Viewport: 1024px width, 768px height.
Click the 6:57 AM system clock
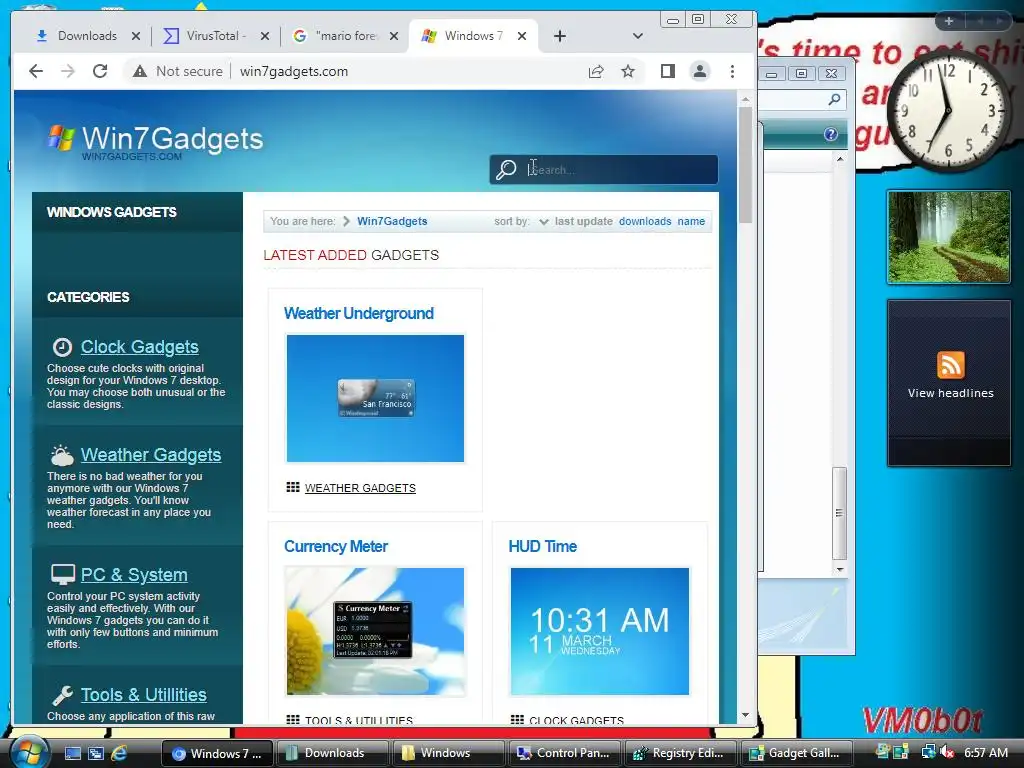tap(986, 753)
